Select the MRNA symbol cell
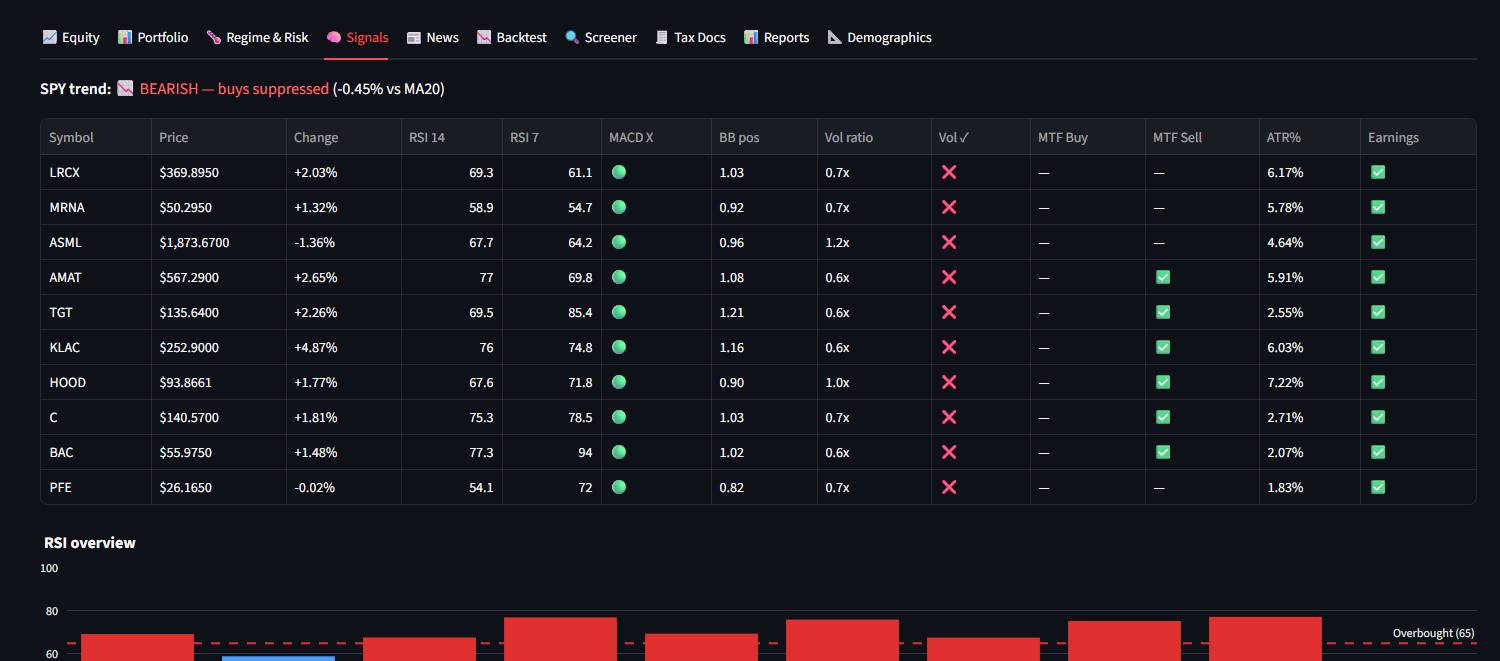This screenshot has height=661, width=1500. coord(96,207)
